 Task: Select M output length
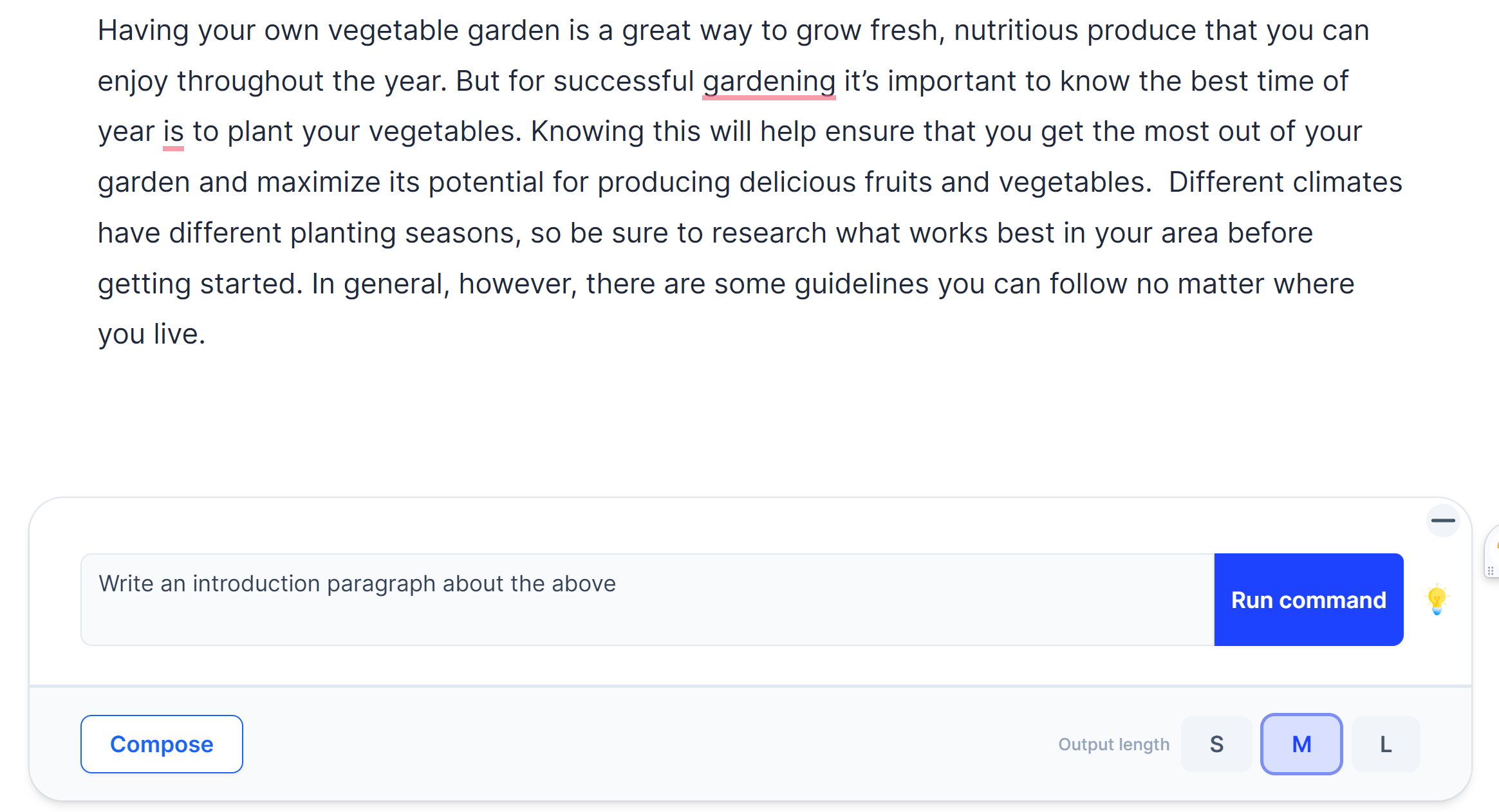(1301, 744)
